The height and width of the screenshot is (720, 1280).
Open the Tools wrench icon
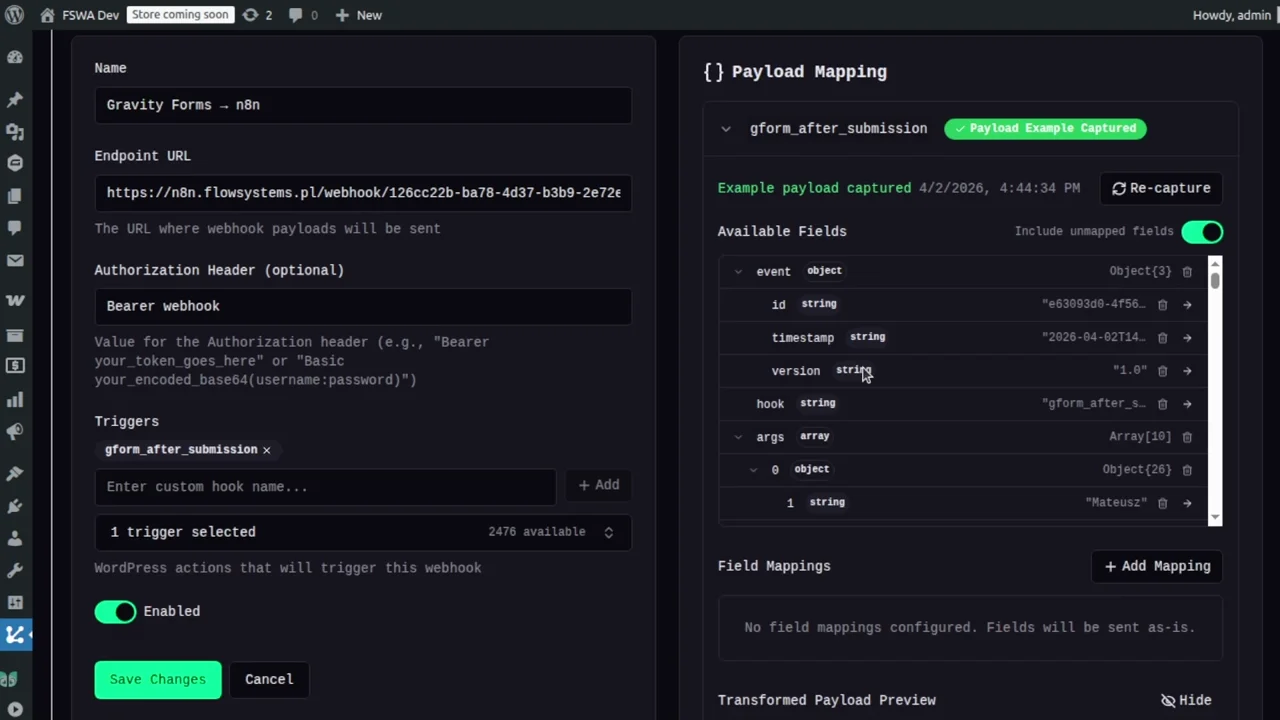coord(15,571)
